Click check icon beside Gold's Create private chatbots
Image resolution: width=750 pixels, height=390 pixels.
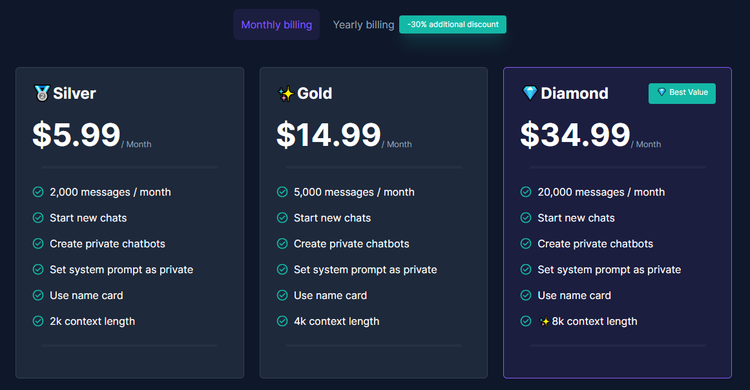click(282, 244)
